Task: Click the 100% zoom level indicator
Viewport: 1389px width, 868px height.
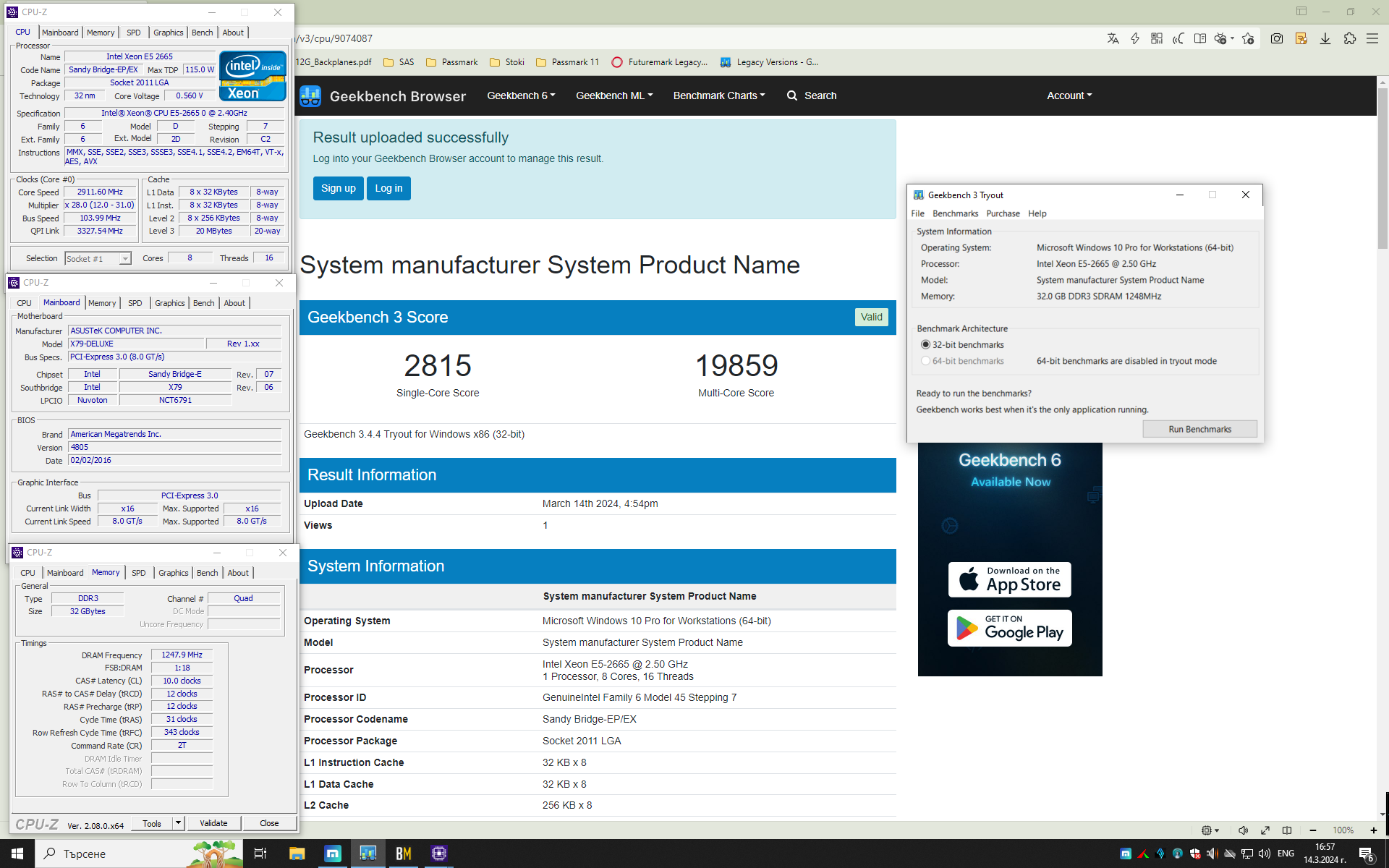Action: point(1343,830)
